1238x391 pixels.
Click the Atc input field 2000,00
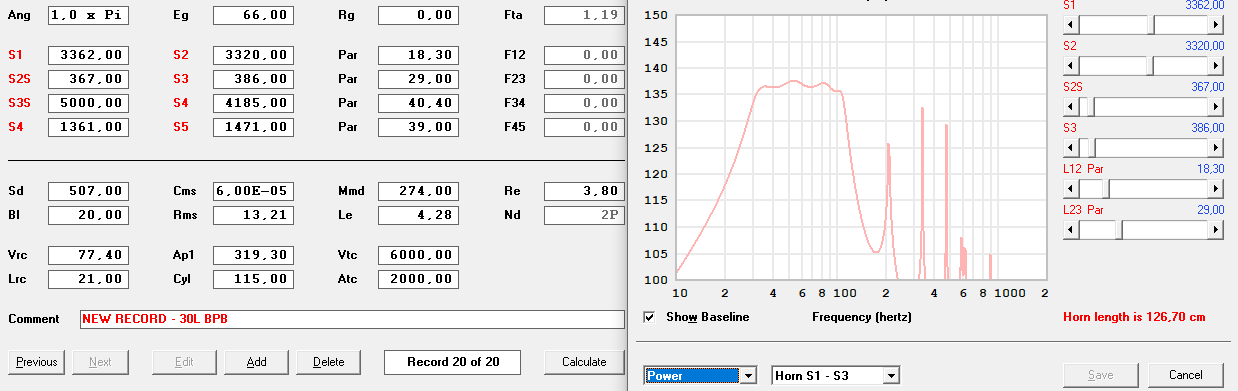point(418,279)
